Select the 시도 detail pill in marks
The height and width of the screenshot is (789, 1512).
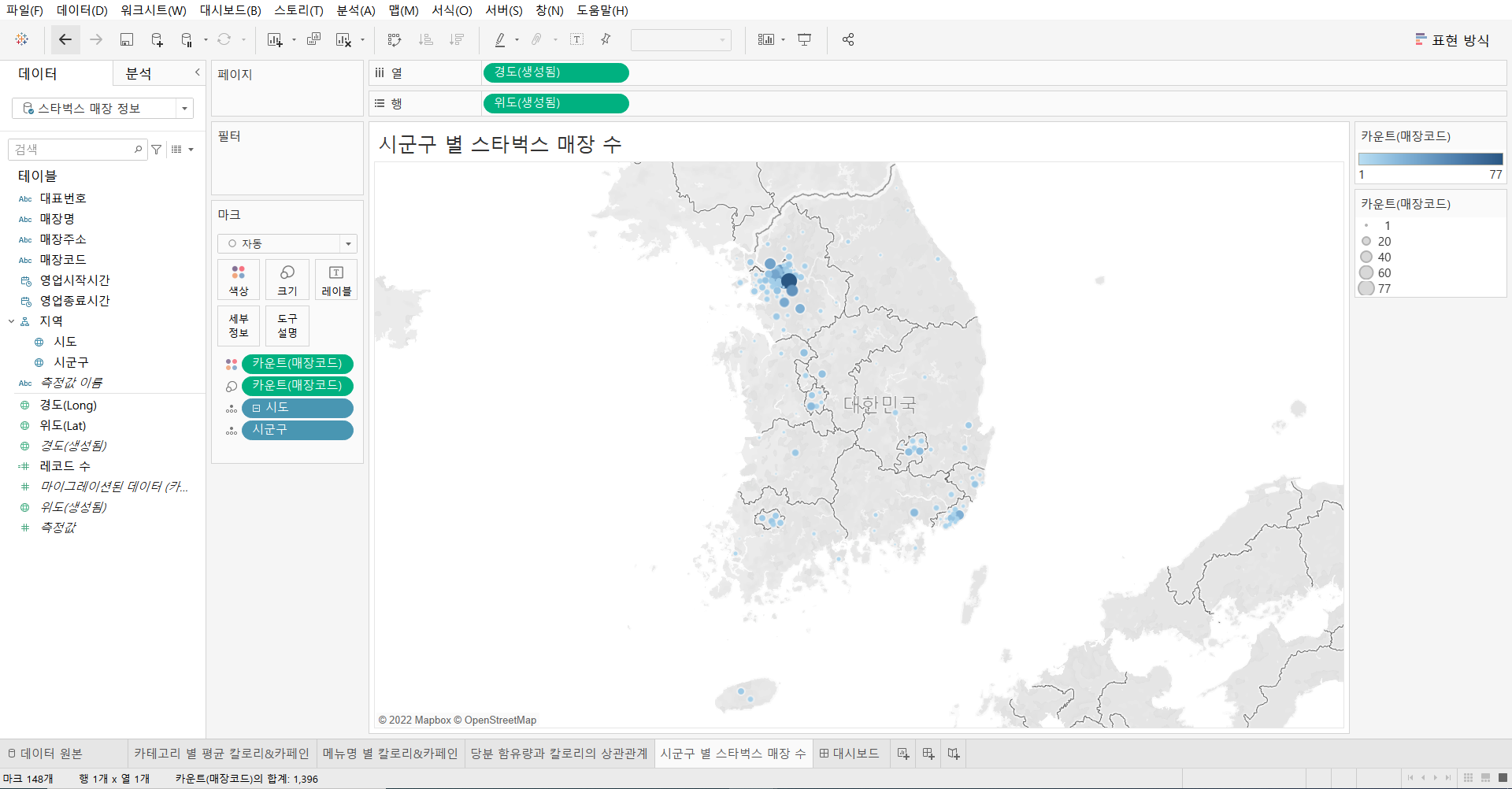tap(298, 408)
